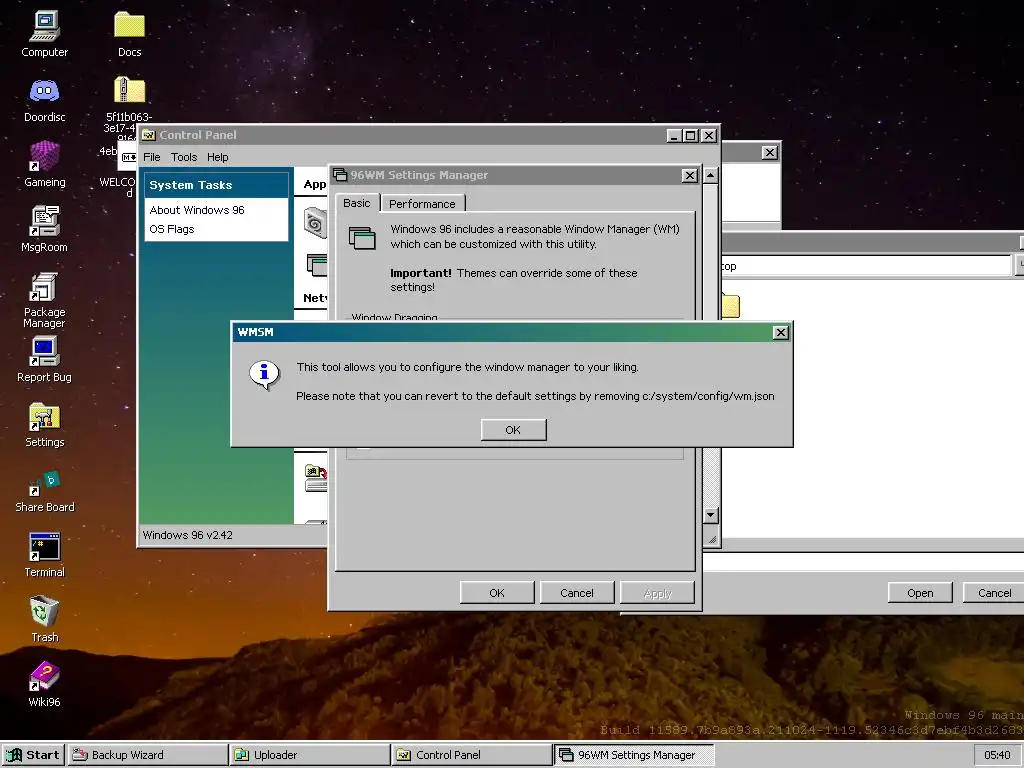Close the Control Panel window
The image size is (1024, 768).
709,135
